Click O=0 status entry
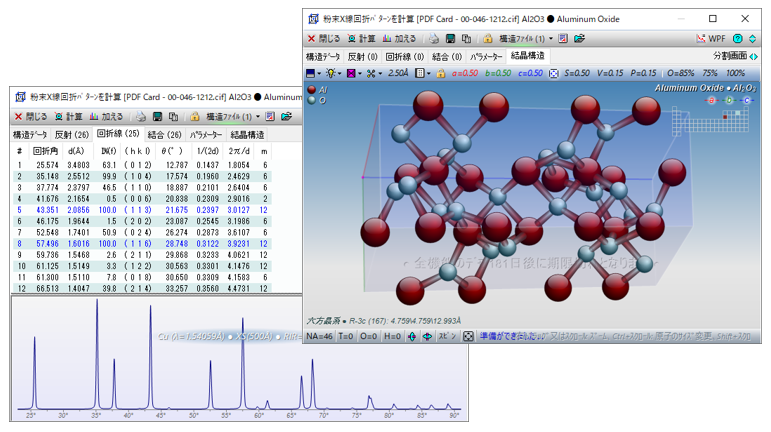This screenshot has height=432, width=771. (x=368, y=336)
